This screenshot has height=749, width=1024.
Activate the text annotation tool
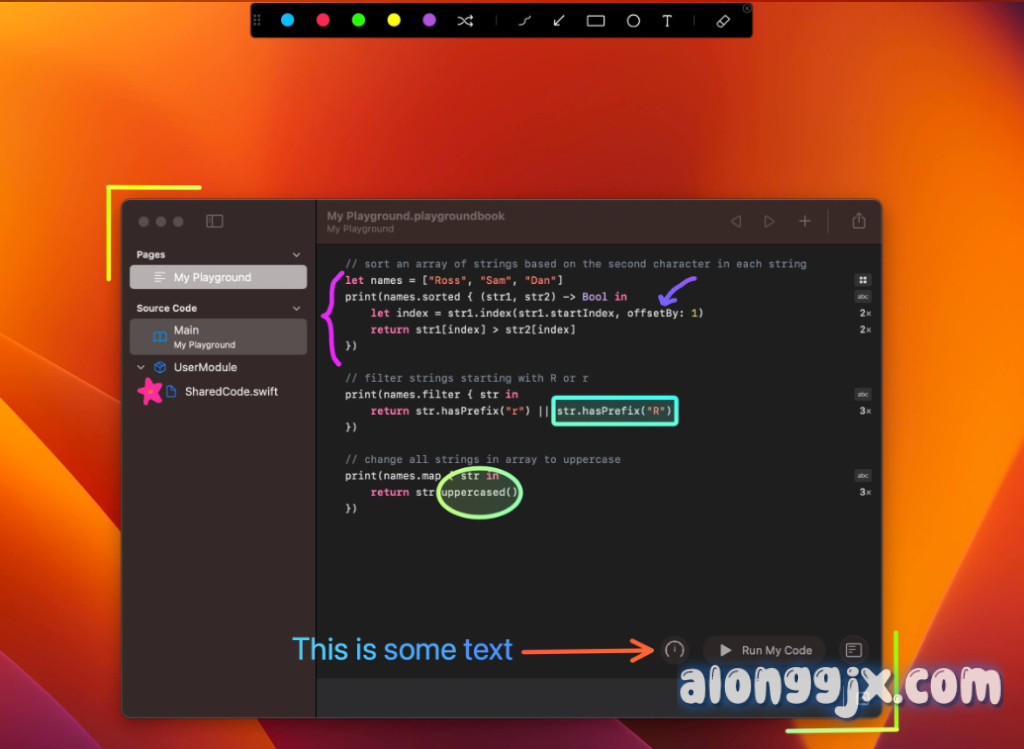pyautogui.click(x=667, y=20)
